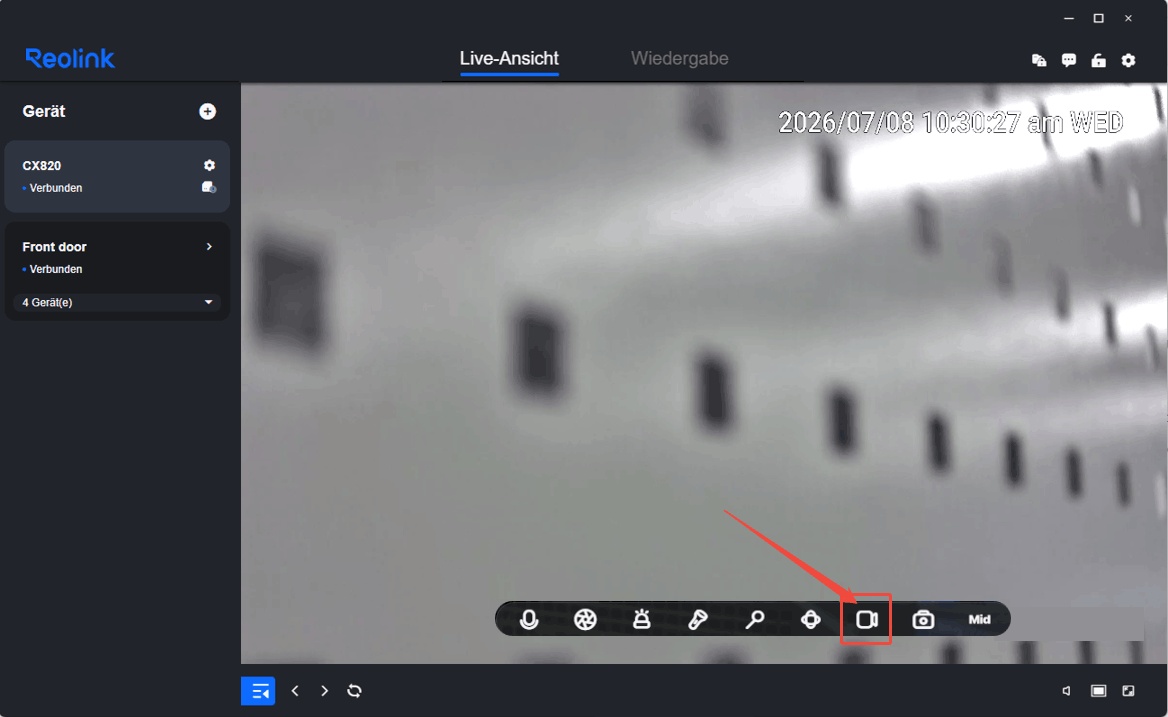Switch to the Wiedergabe tab
The width and height of the screenshot is (1168, 717).
coord(679,58)
